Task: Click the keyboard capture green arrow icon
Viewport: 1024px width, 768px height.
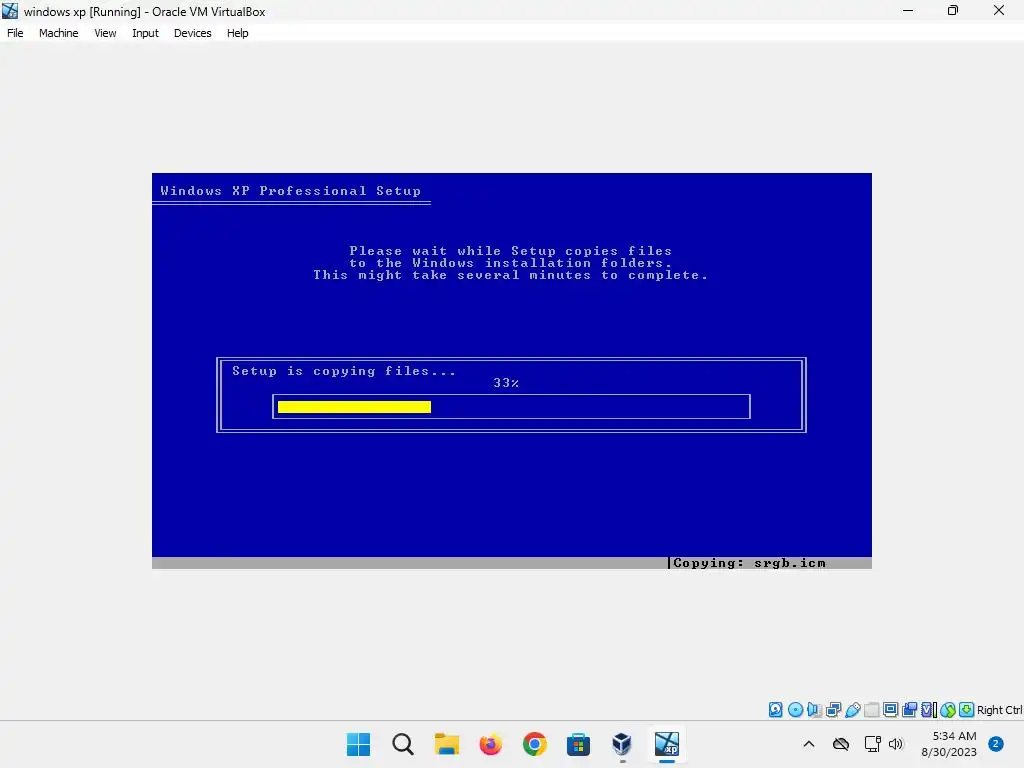Action: tap(967, 710)
